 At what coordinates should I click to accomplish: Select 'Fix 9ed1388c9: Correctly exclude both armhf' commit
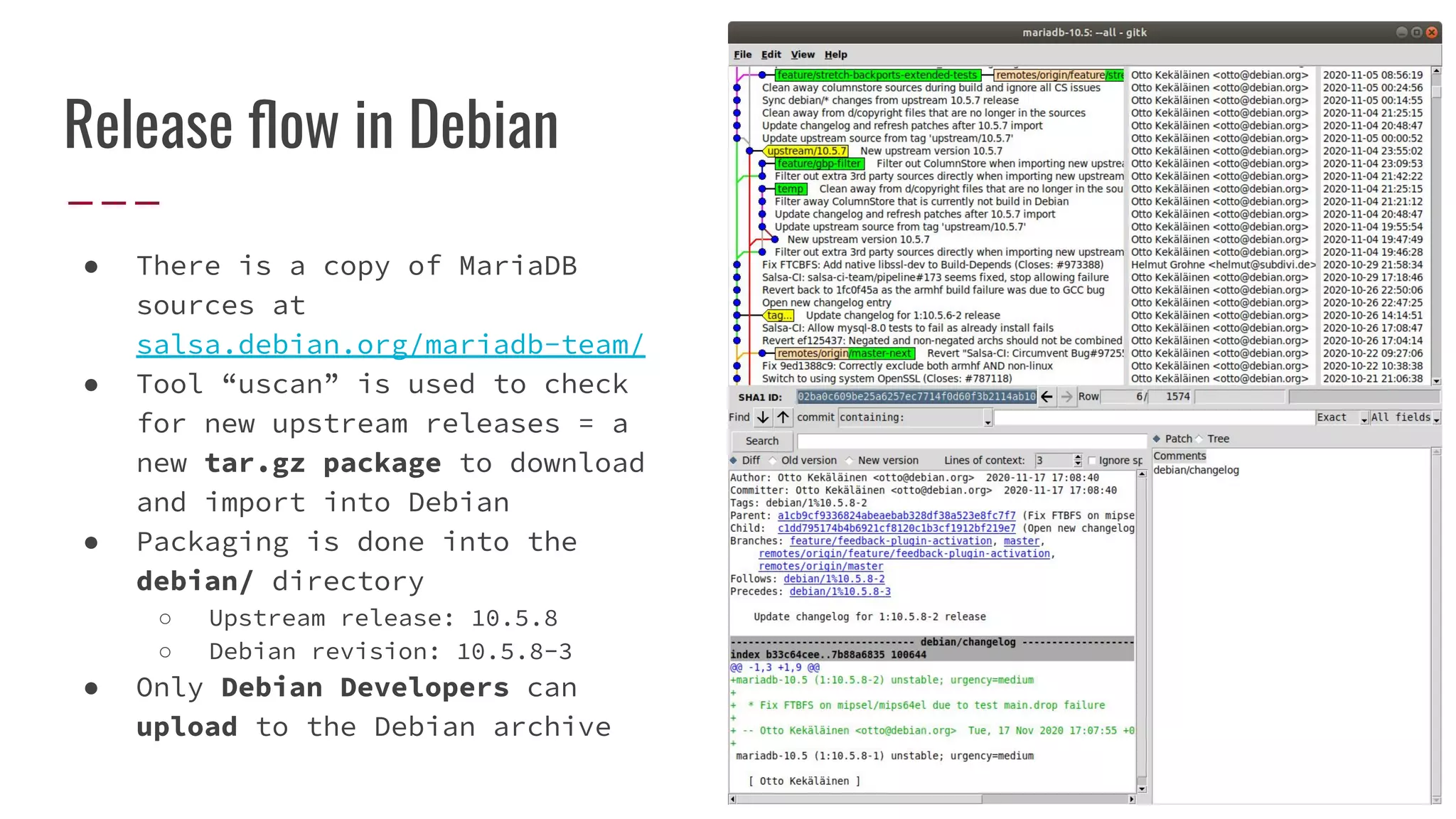click(x=907, y=366)
